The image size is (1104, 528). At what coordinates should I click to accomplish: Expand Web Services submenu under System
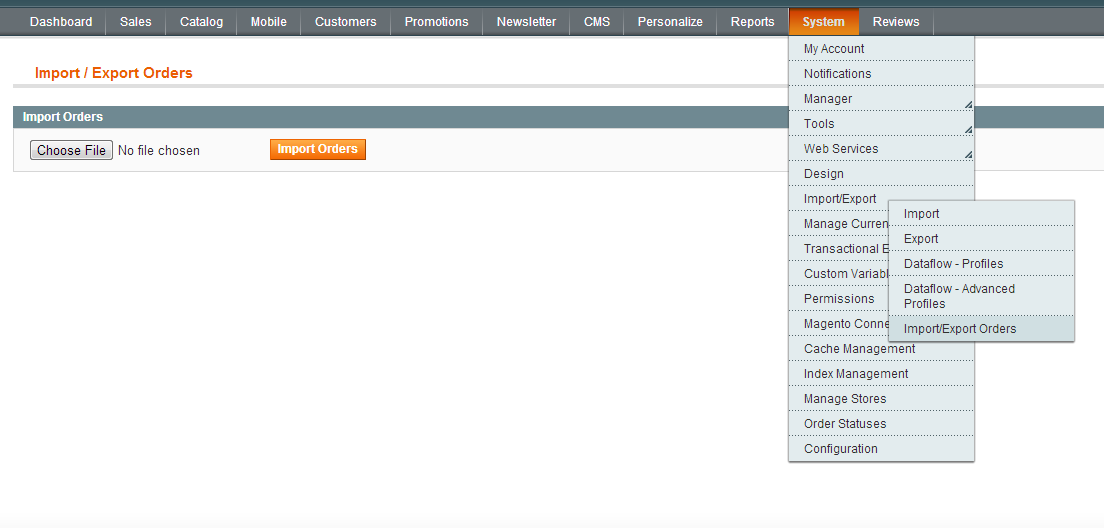tap(841, 149)
